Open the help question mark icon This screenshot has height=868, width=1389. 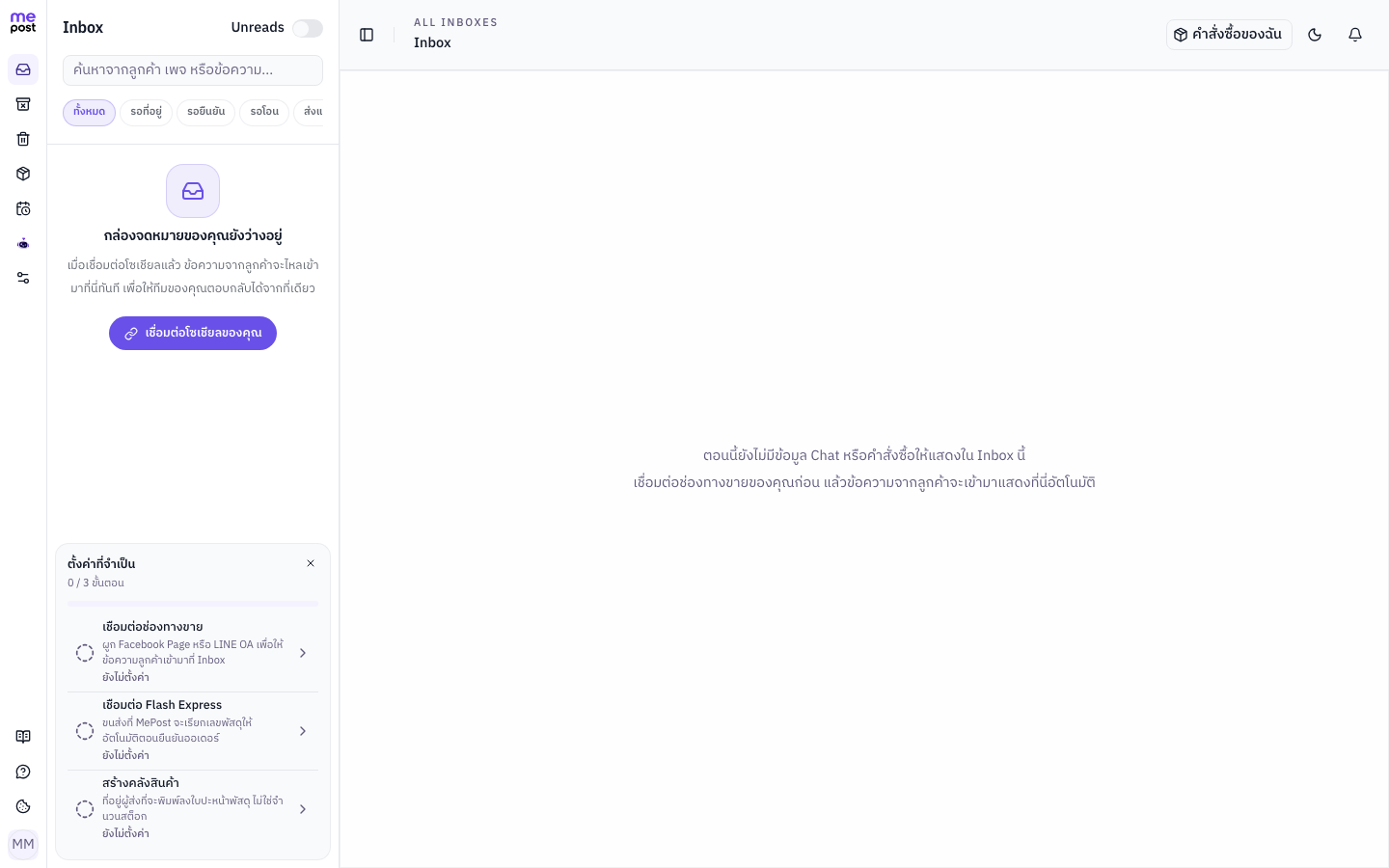click(x=23, y=772)
